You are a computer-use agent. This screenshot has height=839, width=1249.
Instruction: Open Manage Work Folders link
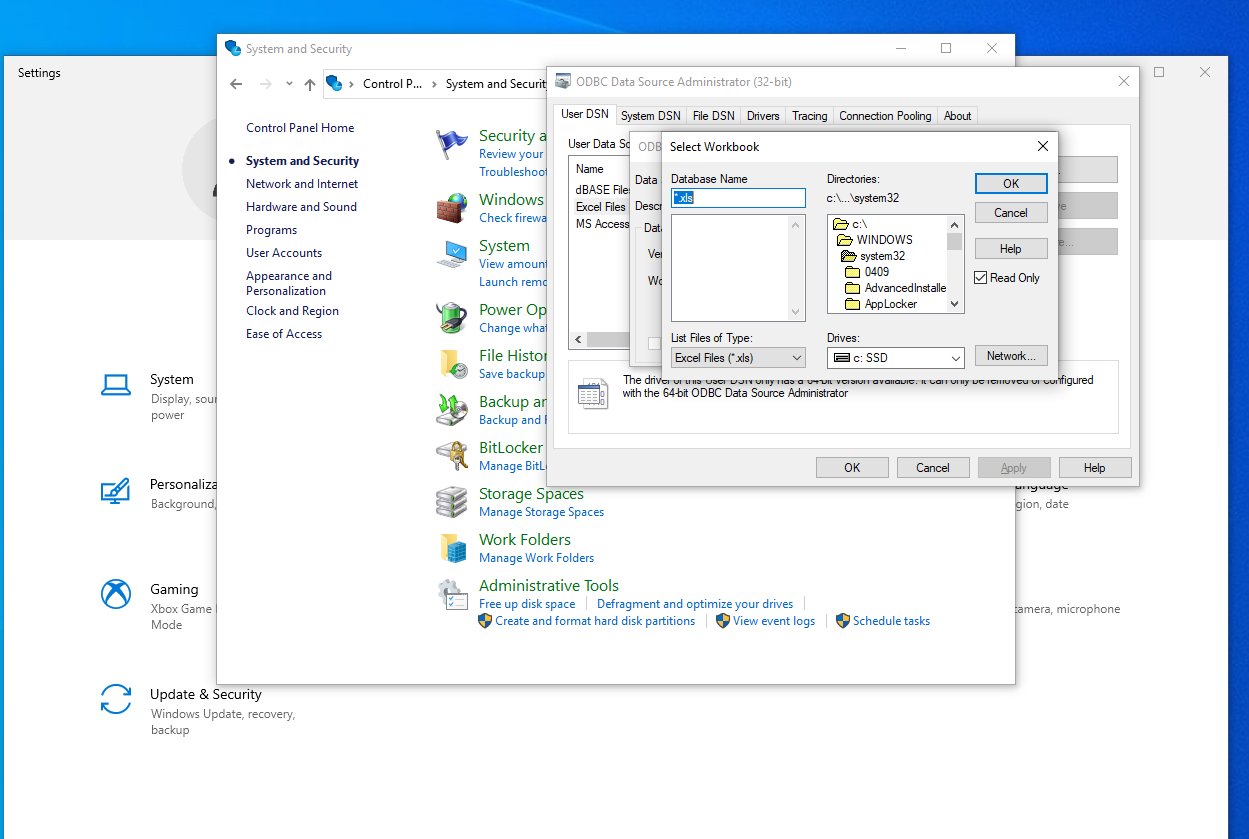click(x=536, y=558)
